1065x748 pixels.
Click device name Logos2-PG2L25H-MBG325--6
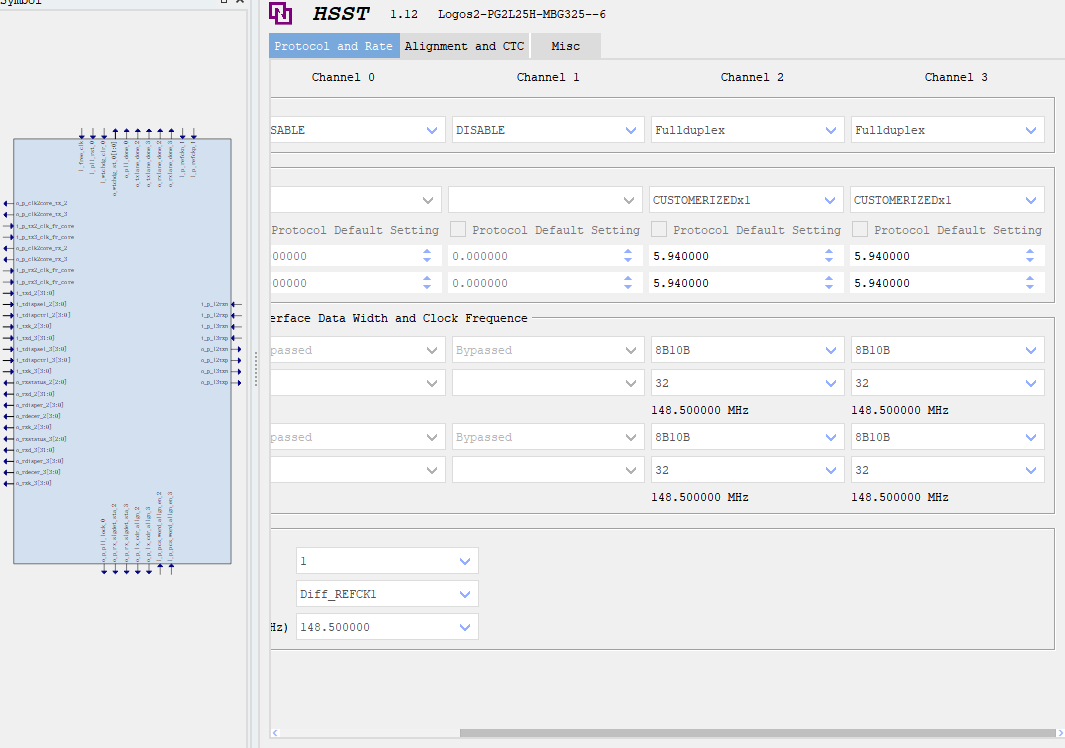[x=522, y=14]
